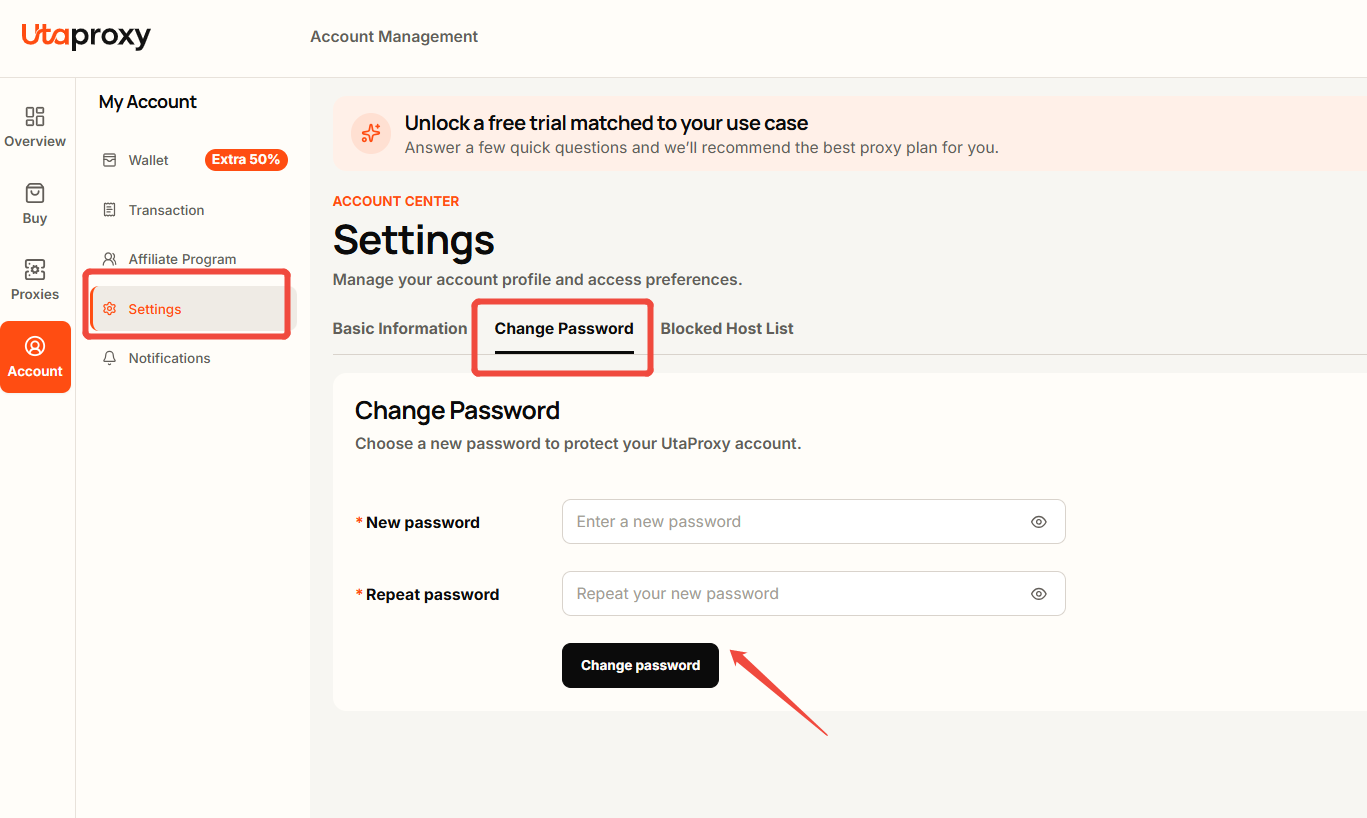Focus the Enter a new password field
Viewport: 1367px width, 818px height.
[814, 522]
